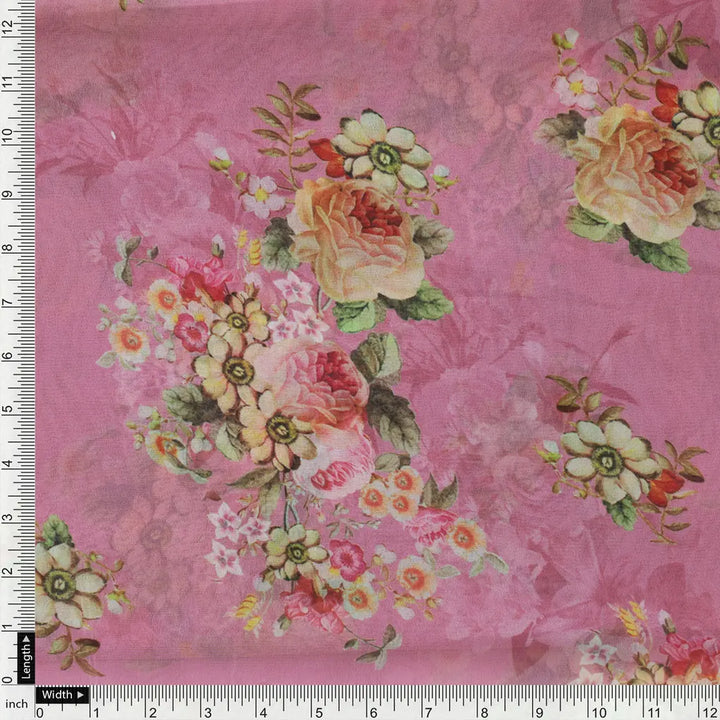
Task: Select the 6 mark on the width ruler
Action: pyautogui.click(x=372, y=712)
